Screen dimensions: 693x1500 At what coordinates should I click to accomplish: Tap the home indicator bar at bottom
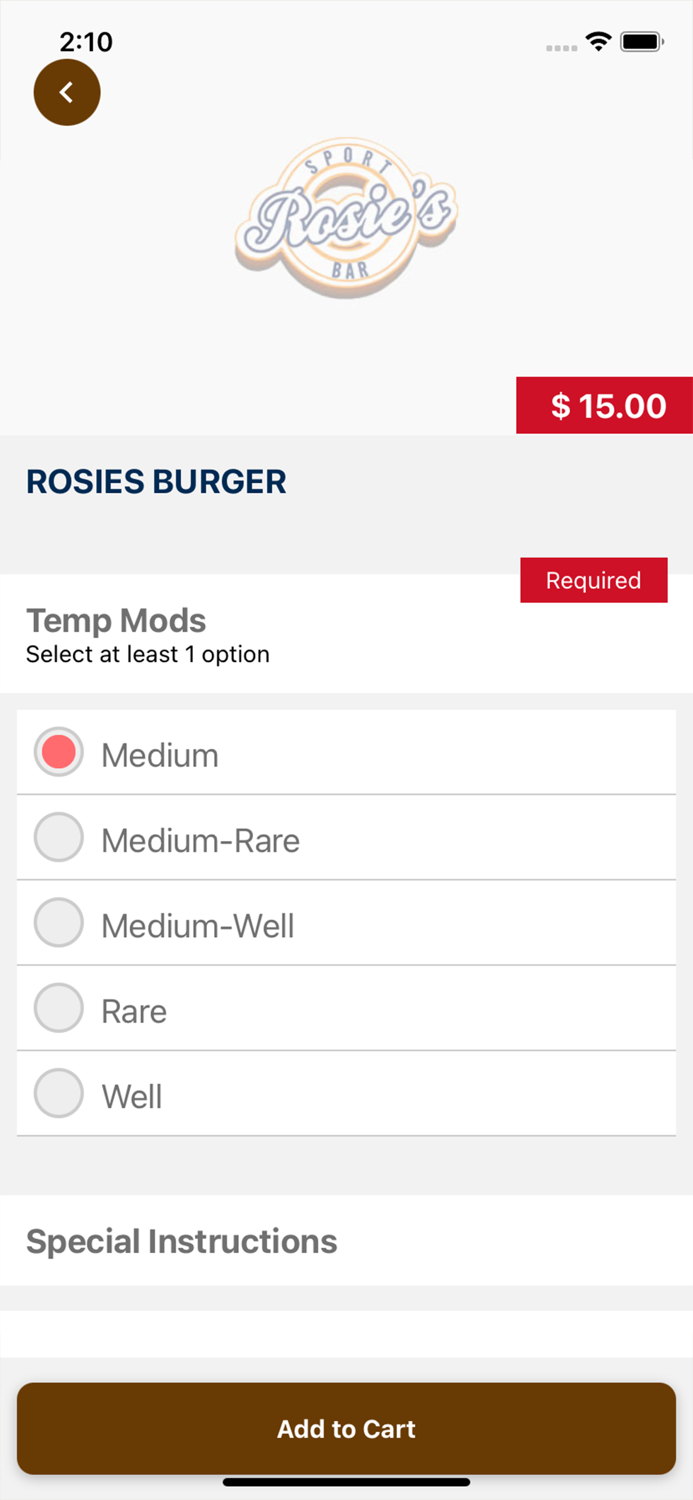point(346,1483)
